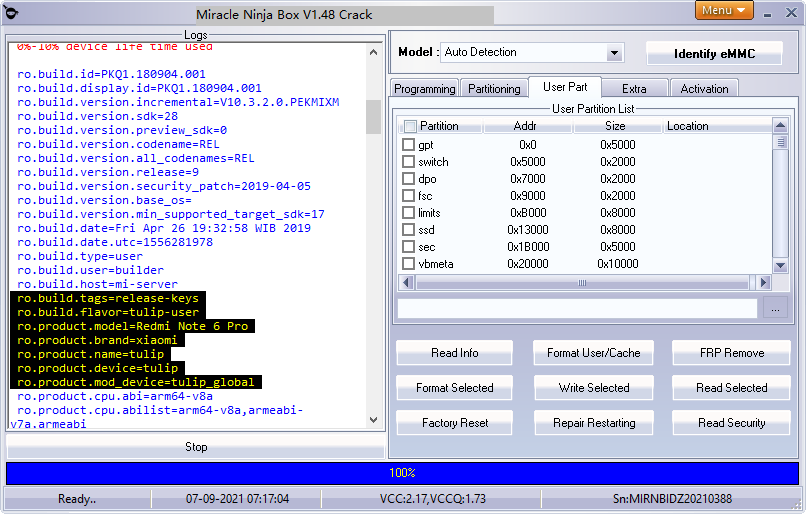Click partition list scroll up arrow
This screenshot has height=514, width=806.
780,125
